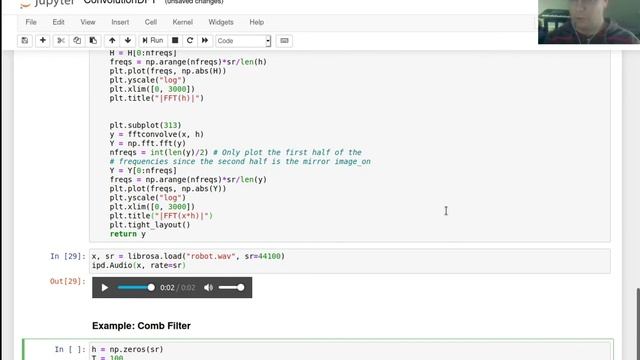
Task: Open the command palette keyboard icon
Action: pos(284,41)
